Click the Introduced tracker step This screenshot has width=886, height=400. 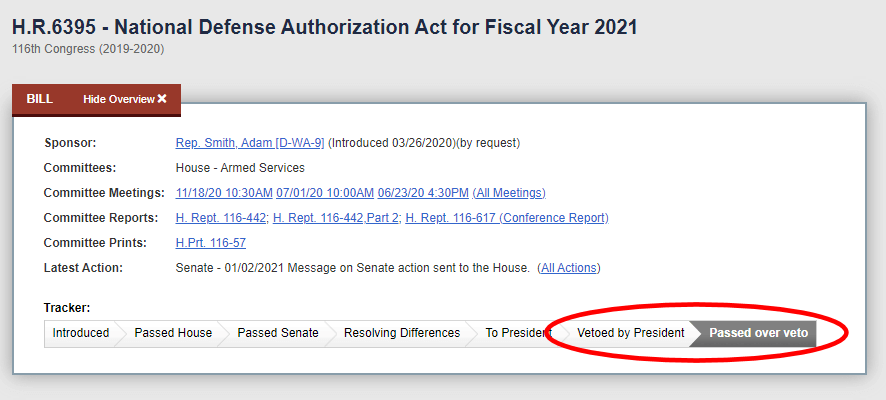[81, 333]
